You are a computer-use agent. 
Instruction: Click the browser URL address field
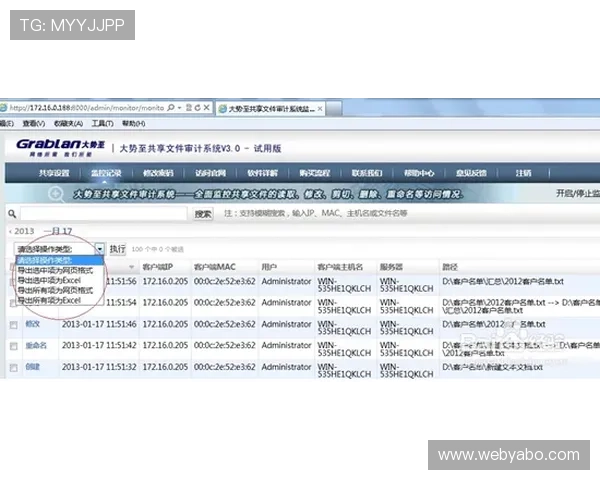[x=86, y=108]
